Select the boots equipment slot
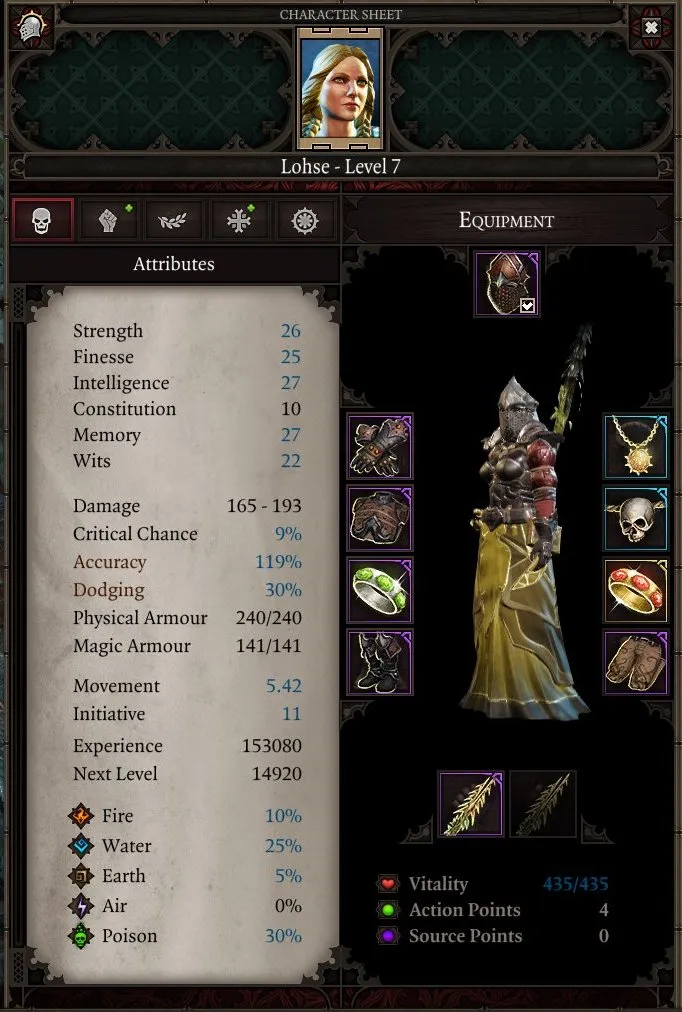The image size is (682, 1012). click(380, 663)
